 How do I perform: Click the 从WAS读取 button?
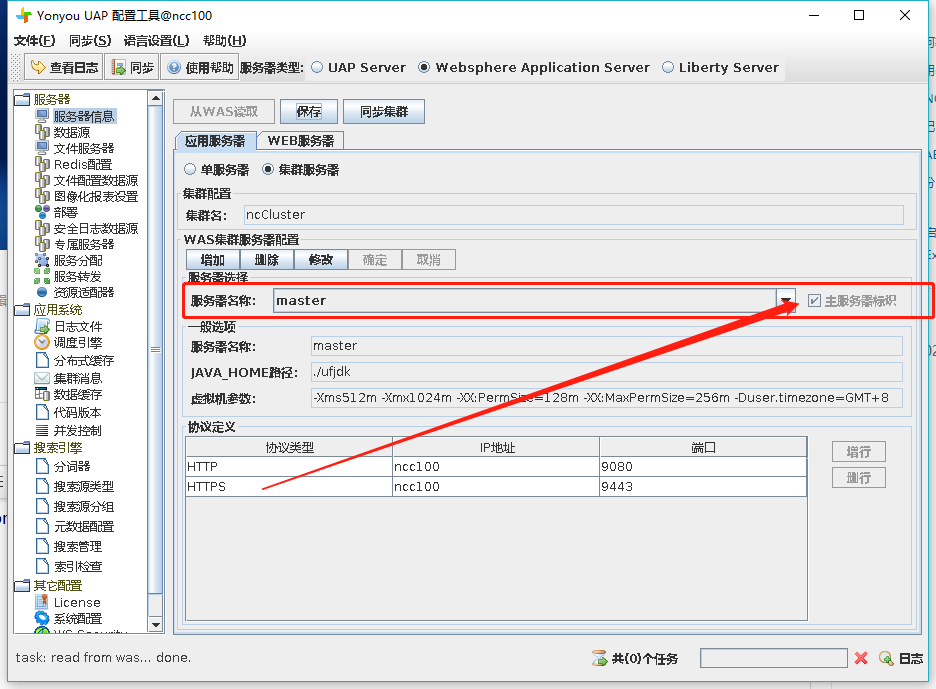224,112
